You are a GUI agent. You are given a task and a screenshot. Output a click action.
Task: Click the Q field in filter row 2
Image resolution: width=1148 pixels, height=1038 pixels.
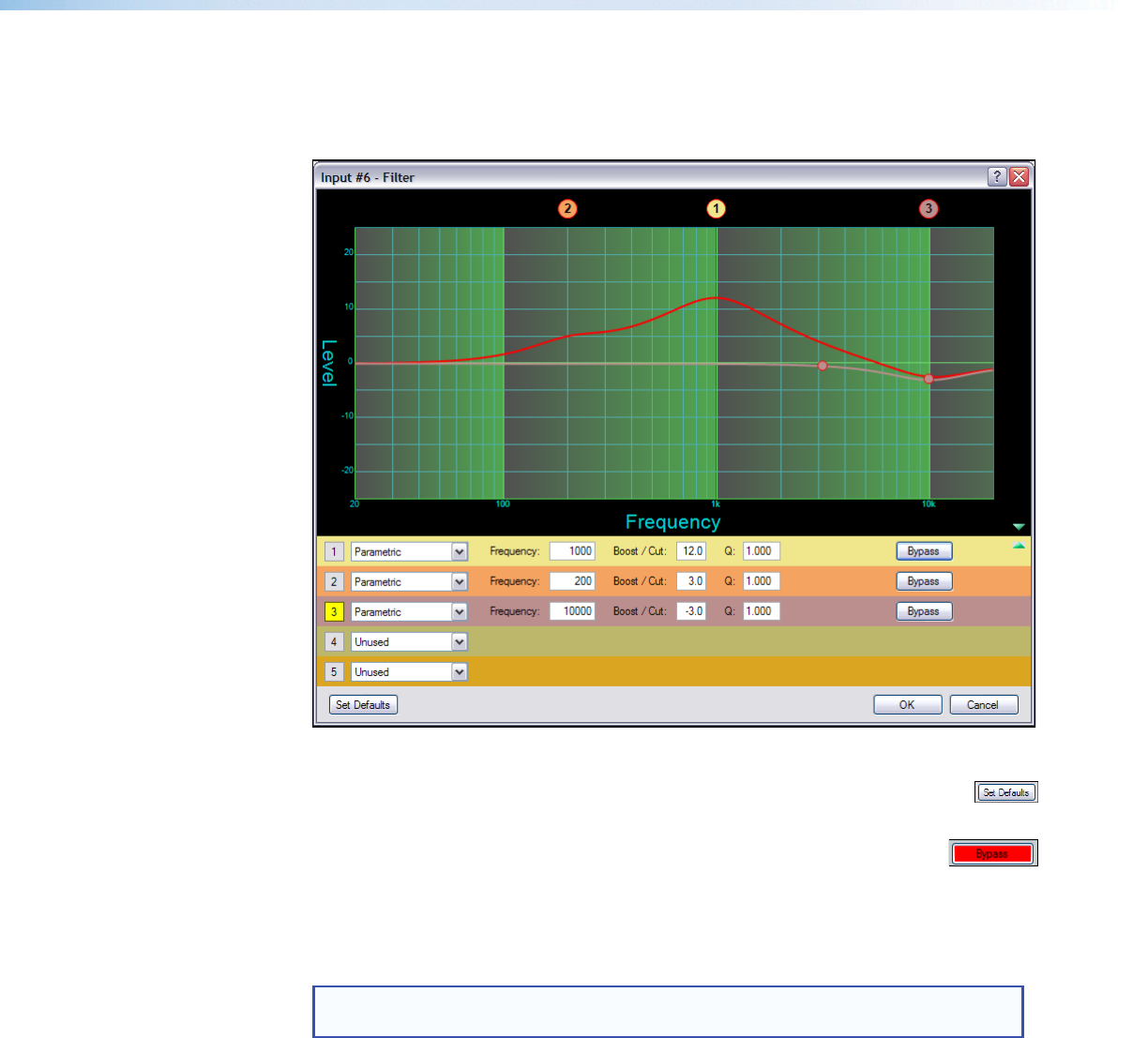tap(762, 581)
